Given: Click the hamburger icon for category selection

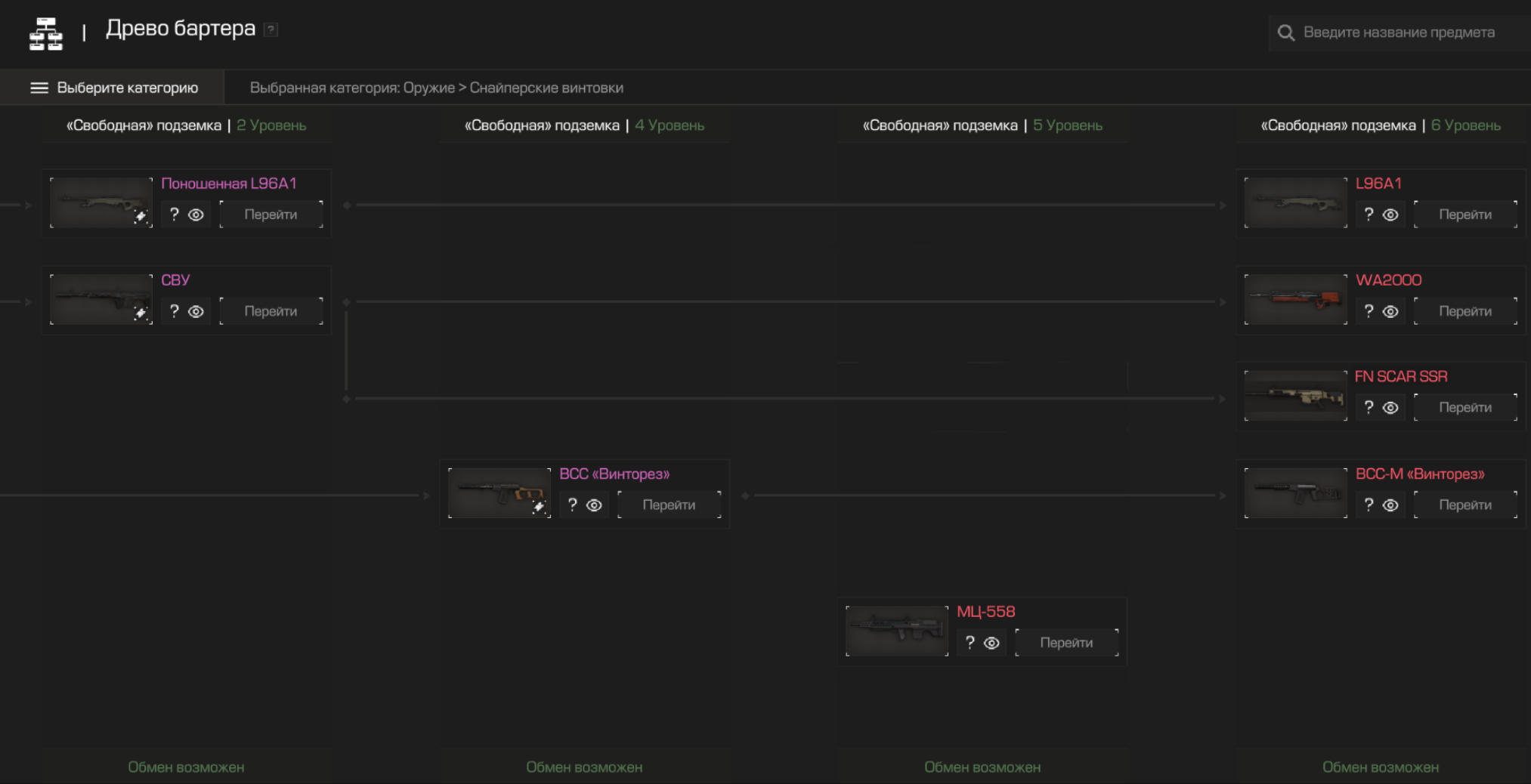Looking at the screenshot, I should [x=39, y=88].
